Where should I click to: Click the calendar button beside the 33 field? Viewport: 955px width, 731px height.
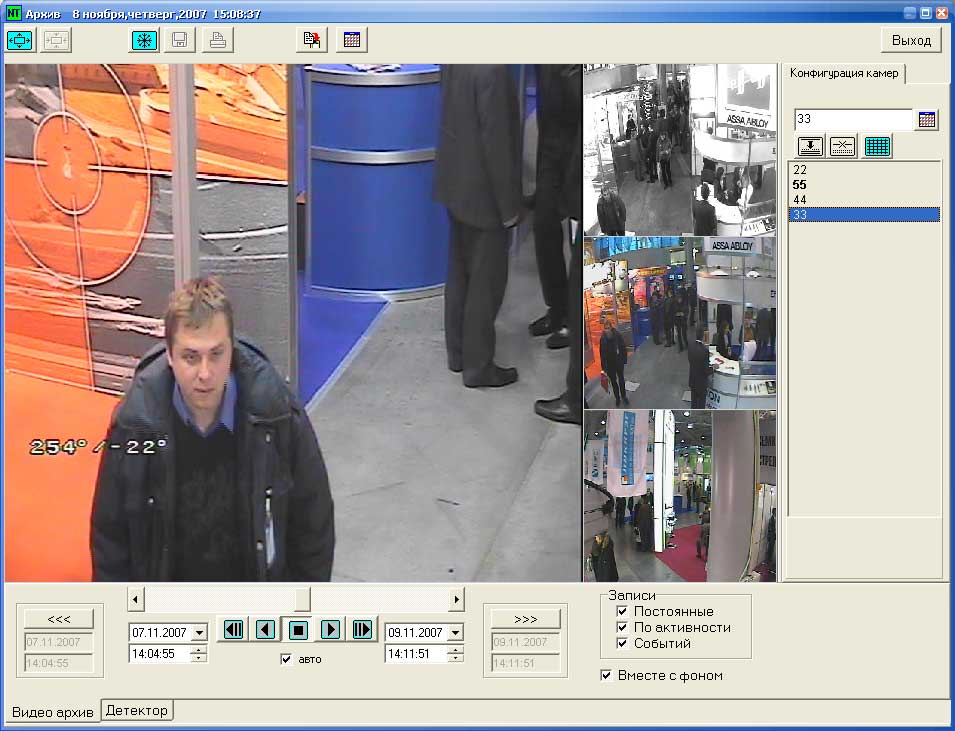pos(927,120)
